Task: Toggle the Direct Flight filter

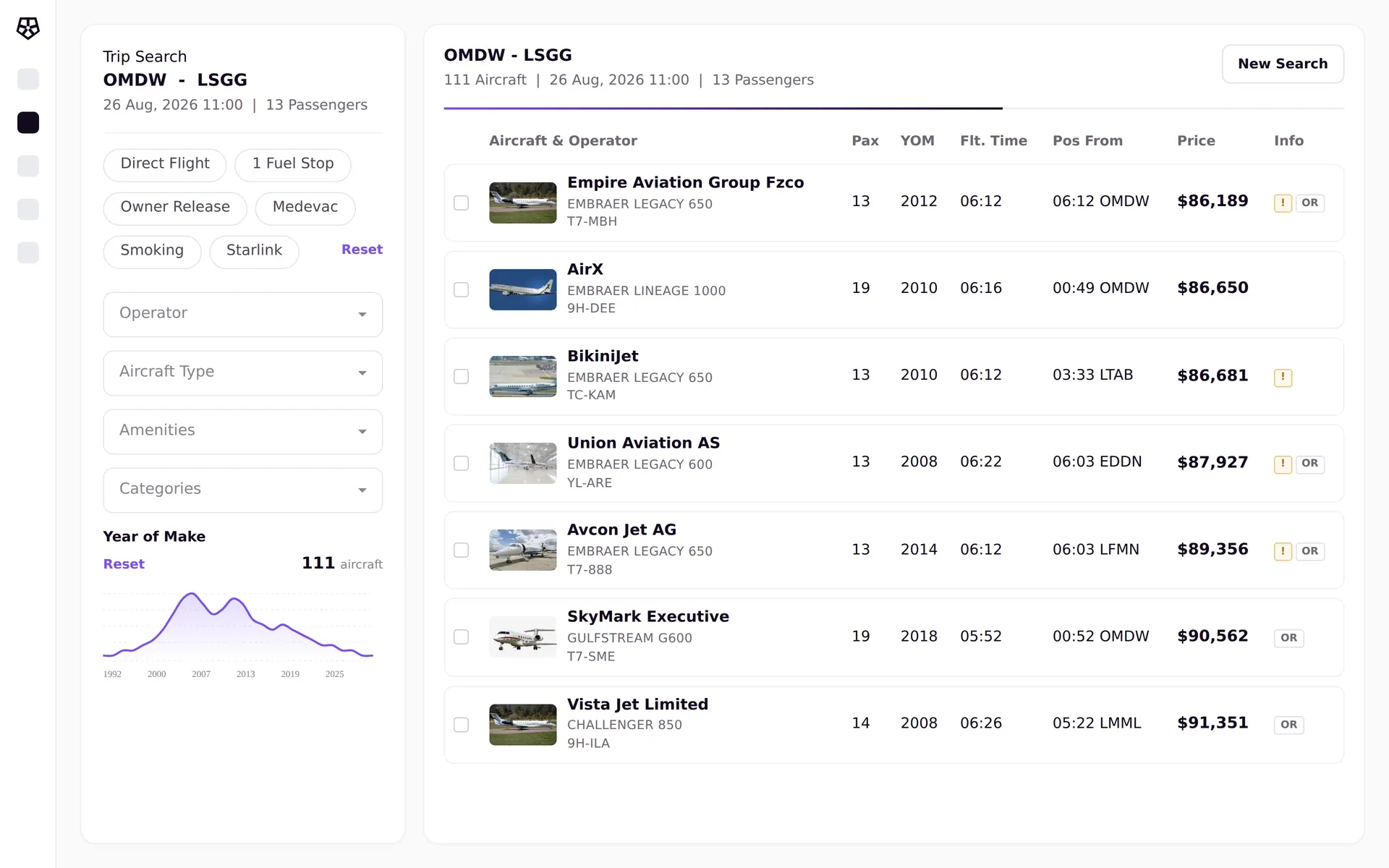Action: point(165,164)
